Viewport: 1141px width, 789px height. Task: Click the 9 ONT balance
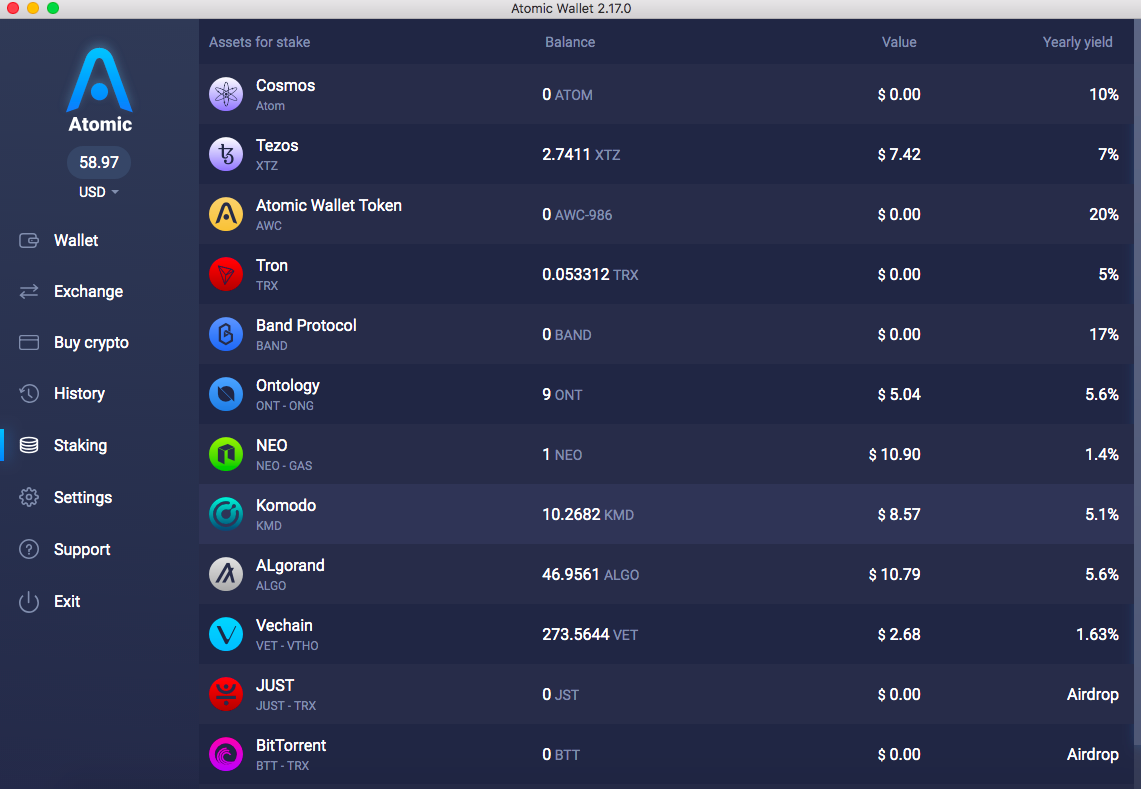pyautogui.click(x=562, y=394)
